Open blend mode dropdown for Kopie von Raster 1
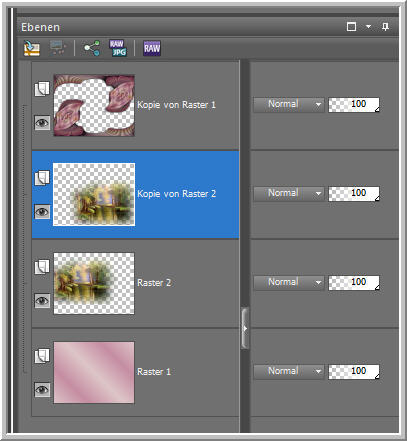This screenshot has height=441, width=407. point(289,105)
